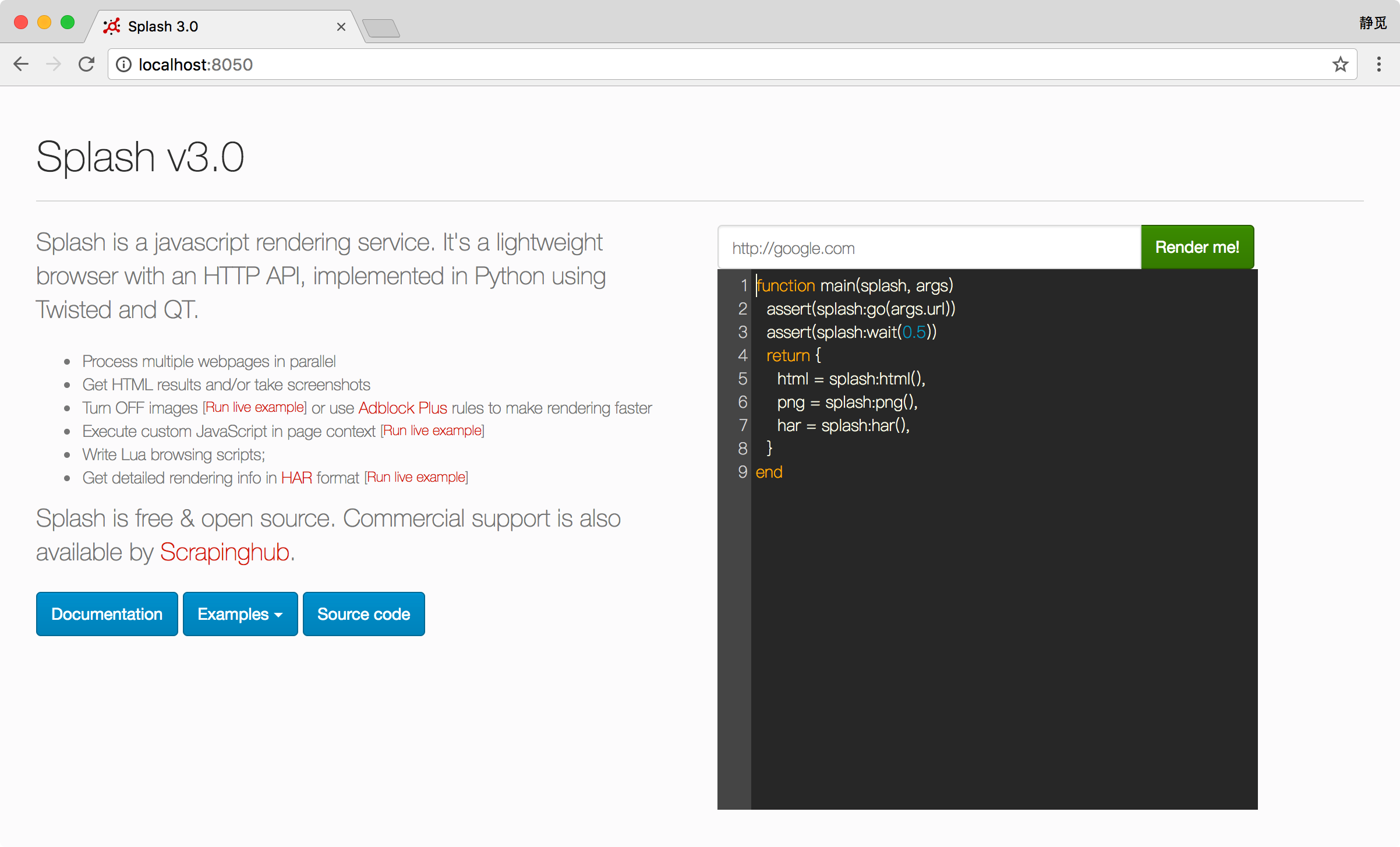1400x847 pixels.
Task: Click the Splash v3.0 heading
Action: pos(140,157)
